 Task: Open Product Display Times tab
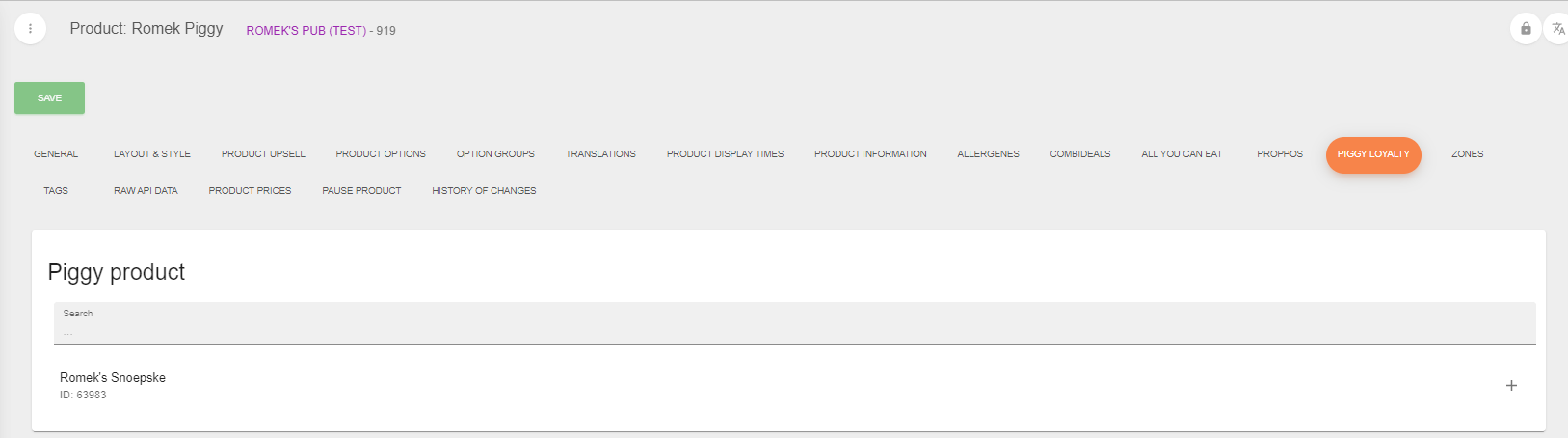point(725,154)
